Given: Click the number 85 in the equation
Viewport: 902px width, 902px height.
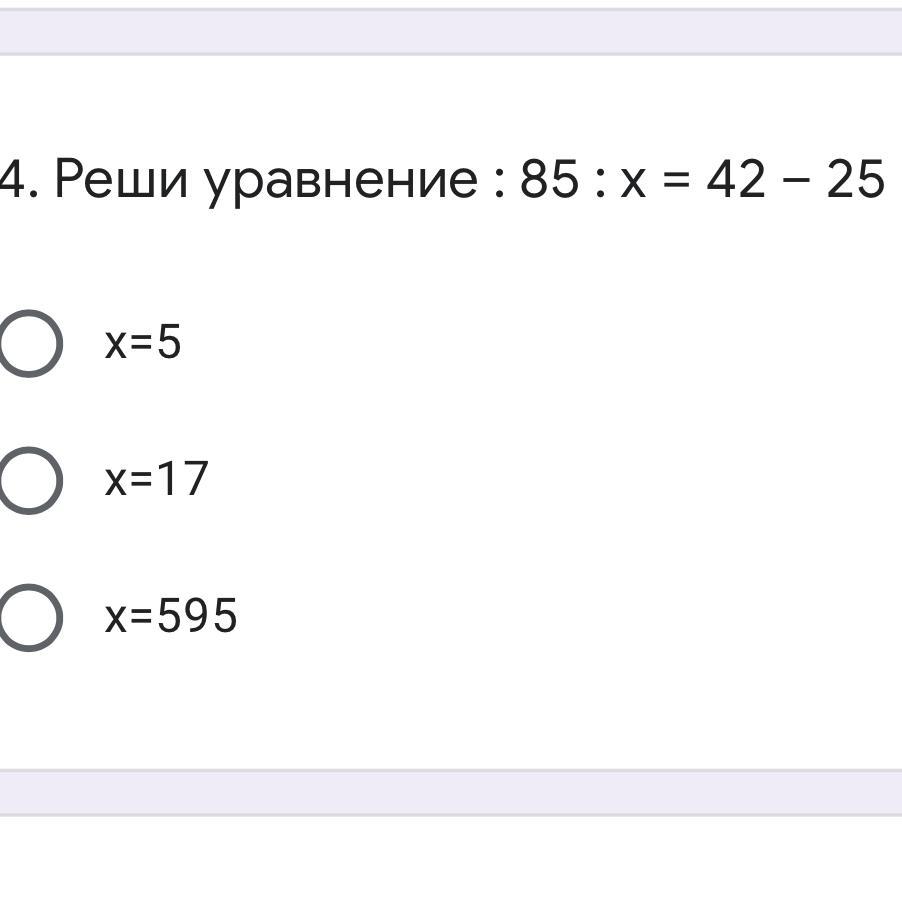Looking at the screenshot, I should (549, 180).
